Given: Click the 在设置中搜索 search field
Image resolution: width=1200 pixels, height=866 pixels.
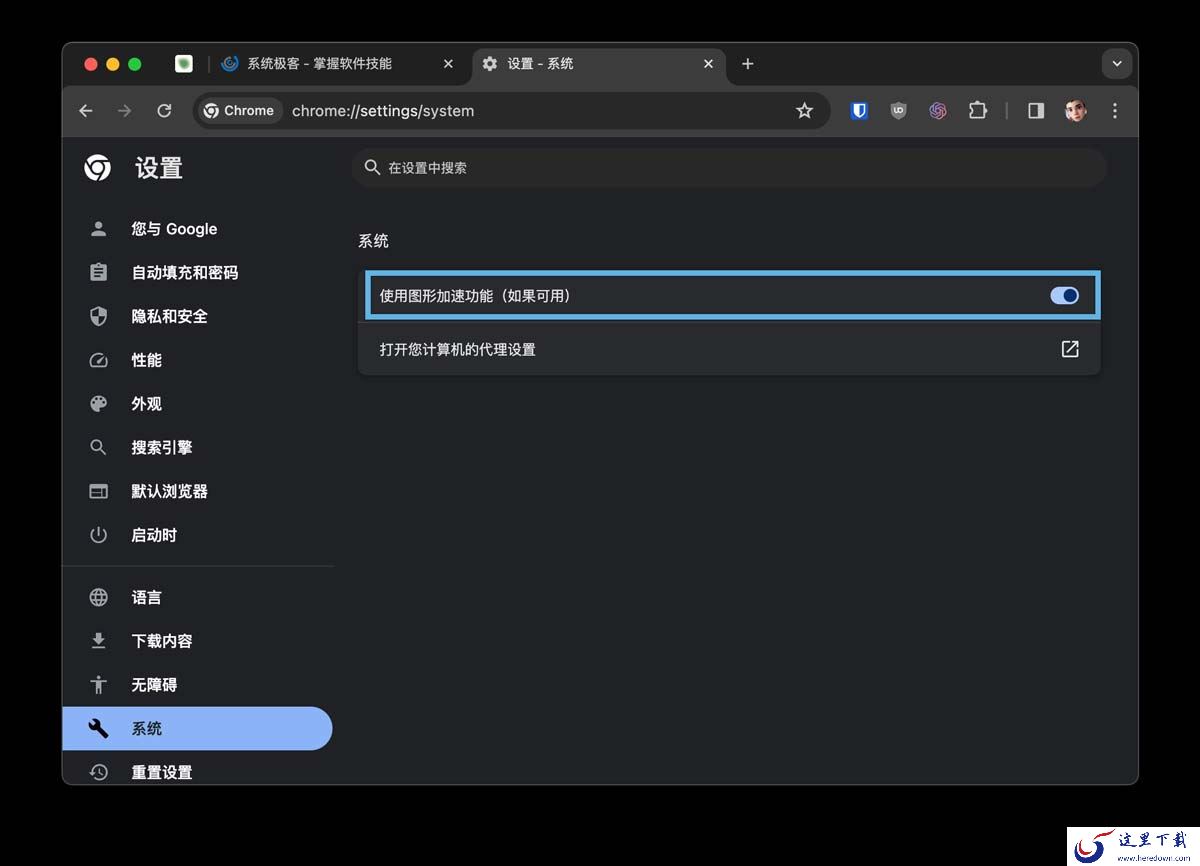Looking at the screenshot, I should 730,167.
